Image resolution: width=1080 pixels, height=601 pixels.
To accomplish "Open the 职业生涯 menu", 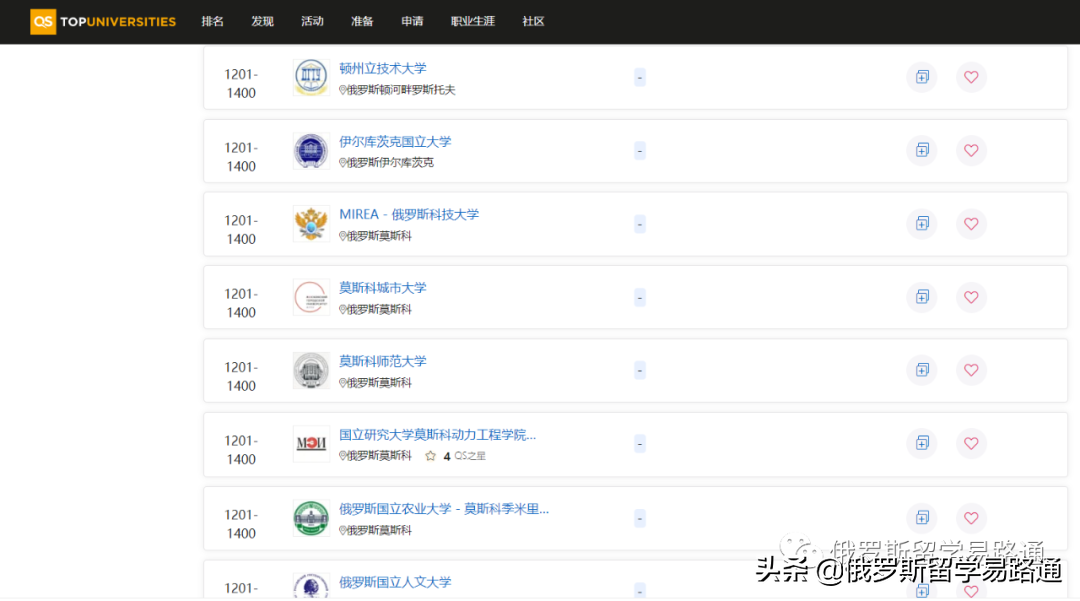I will click(472, 21).
